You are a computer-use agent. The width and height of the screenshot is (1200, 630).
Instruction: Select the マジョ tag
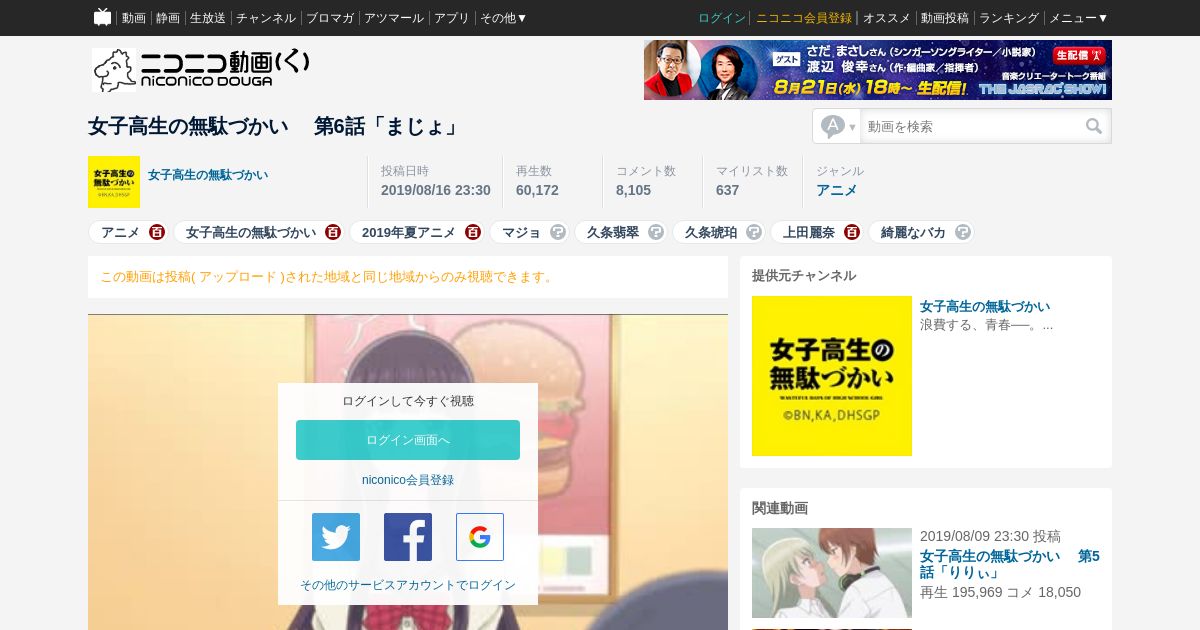(x=521, y=232)
